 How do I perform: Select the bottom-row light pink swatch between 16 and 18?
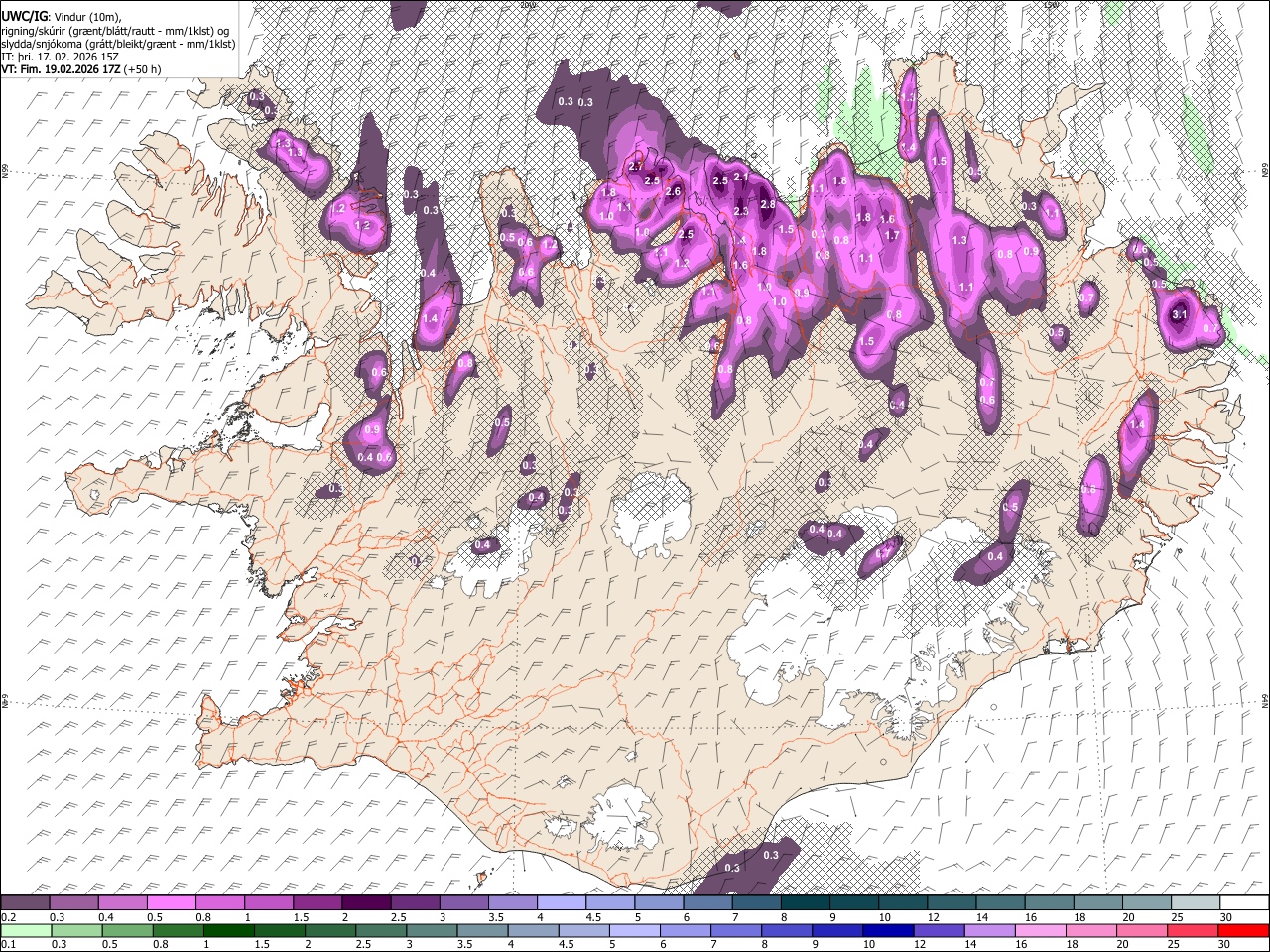pos(1041,930)
